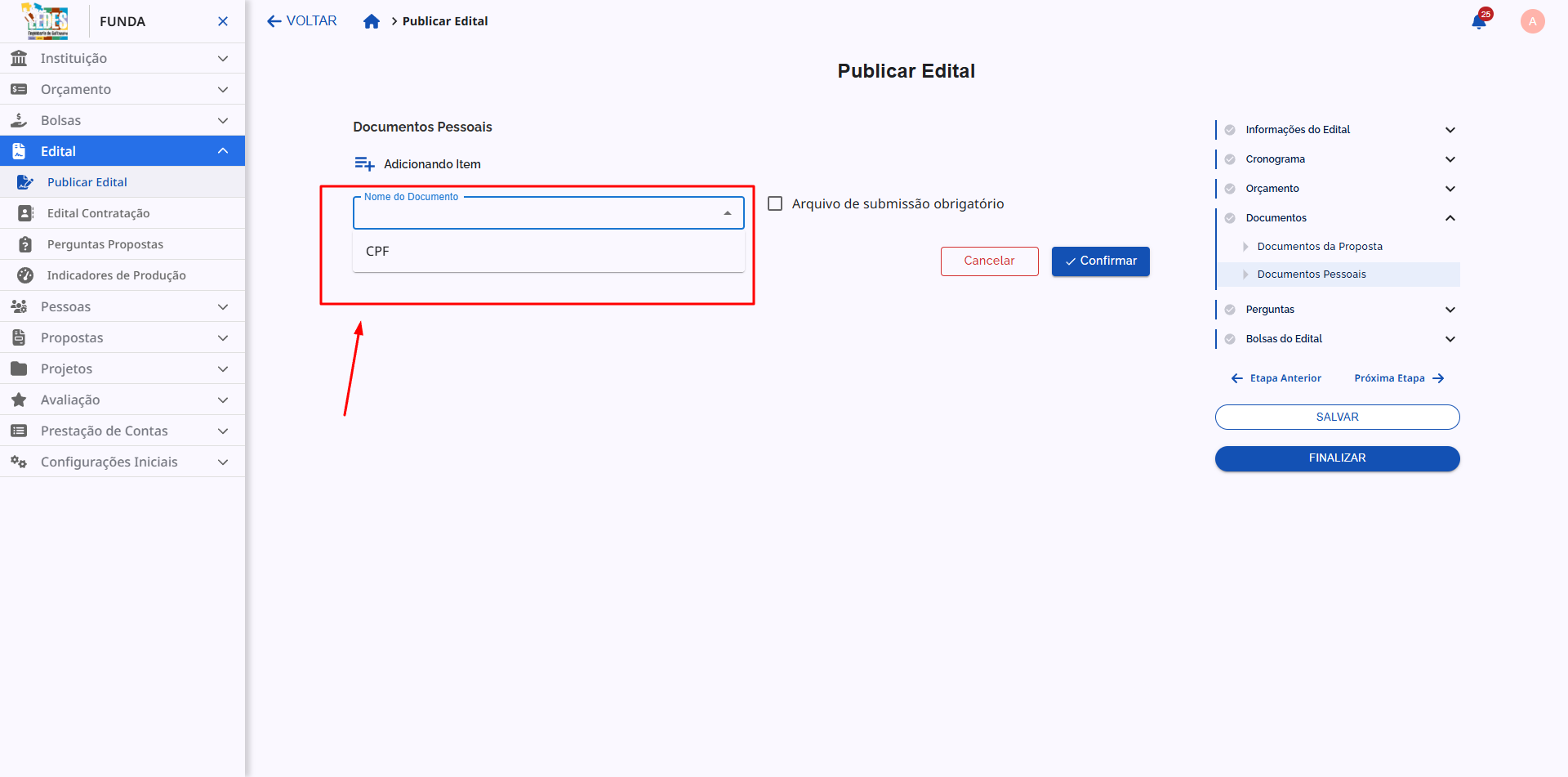
Task: Open Perguntas Propostas menu item
Action: click(105, 244)
